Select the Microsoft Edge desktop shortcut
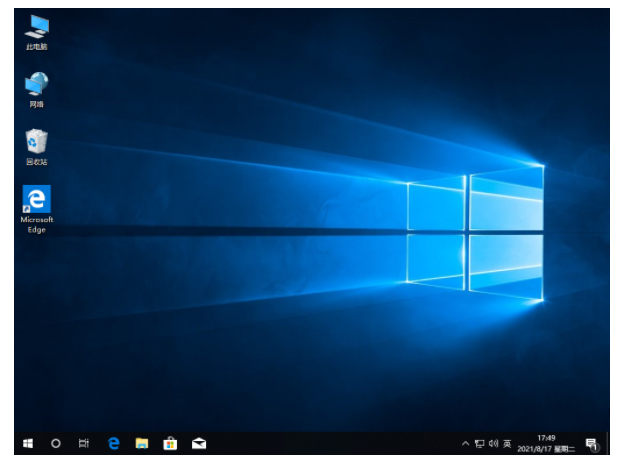Image resolution: width=640 pixels, height=466 pixels. point(37,209)
